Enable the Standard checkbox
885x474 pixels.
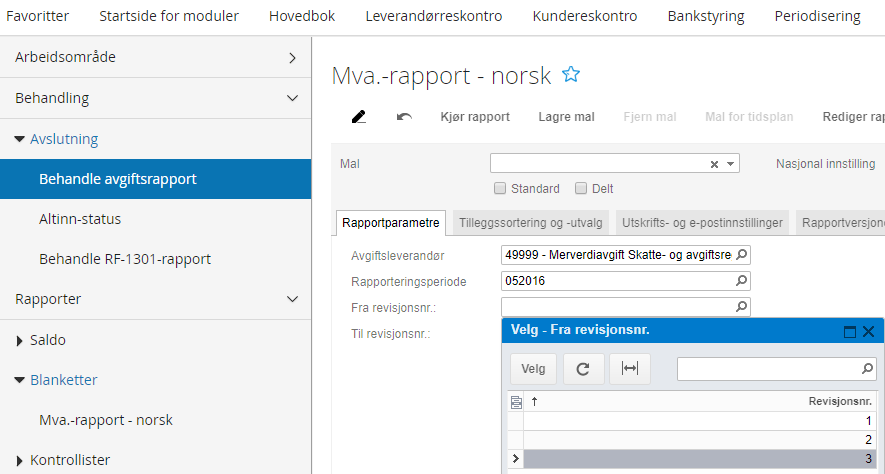[500, 188]
